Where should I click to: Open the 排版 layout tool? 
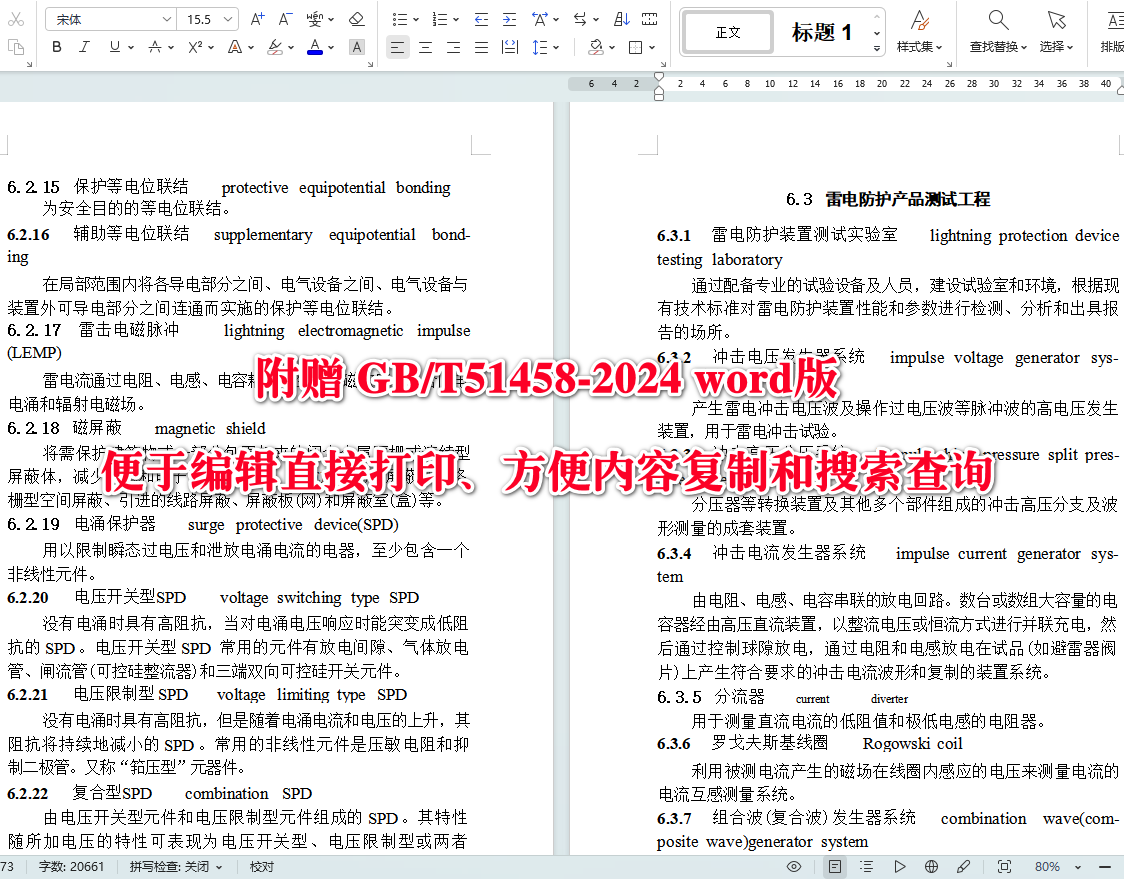1113,32
